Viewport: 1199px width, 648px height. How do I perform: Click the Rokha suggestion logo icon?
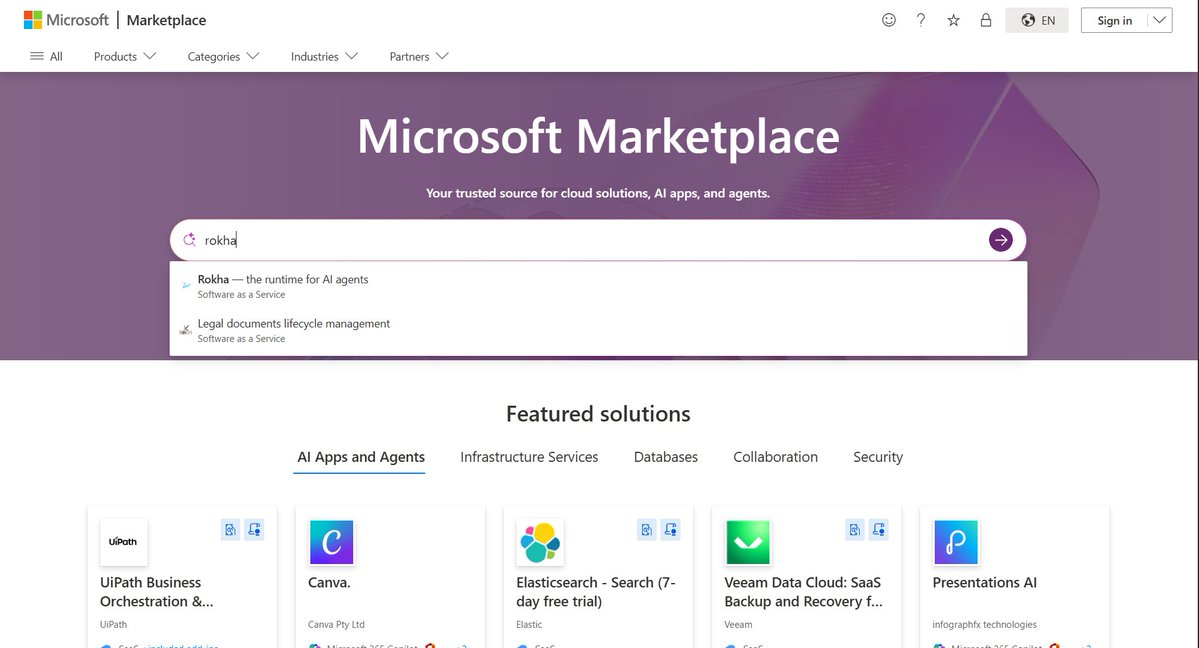tap(186, 286)
